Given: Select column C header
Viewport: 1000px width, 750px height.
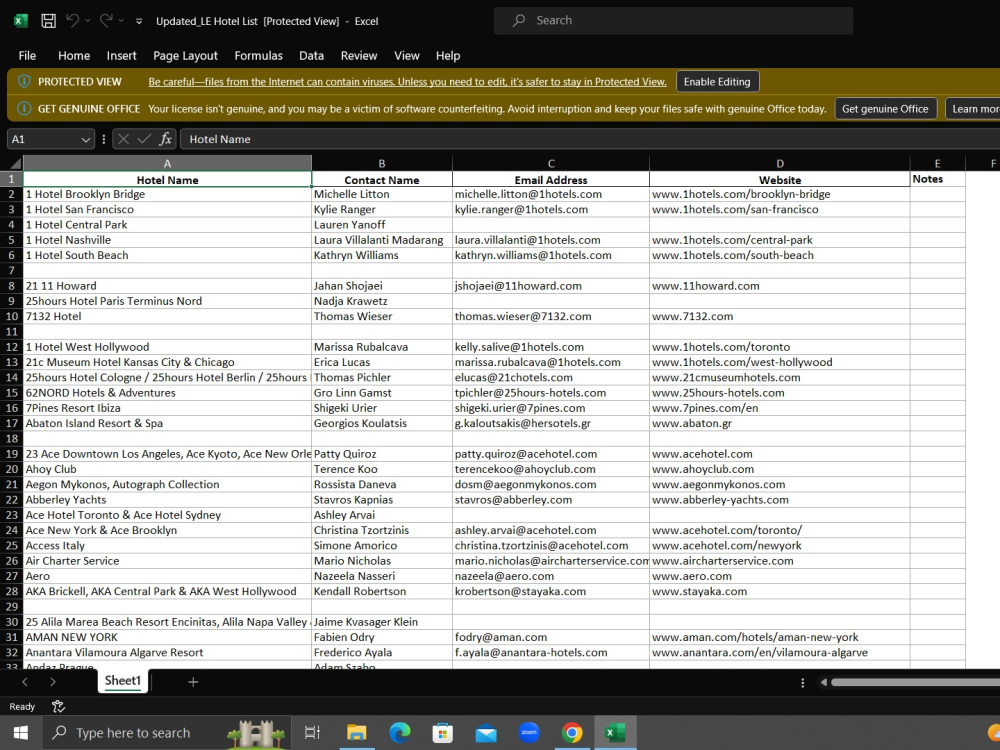Looking at the screenshot, I should (551, 163).
